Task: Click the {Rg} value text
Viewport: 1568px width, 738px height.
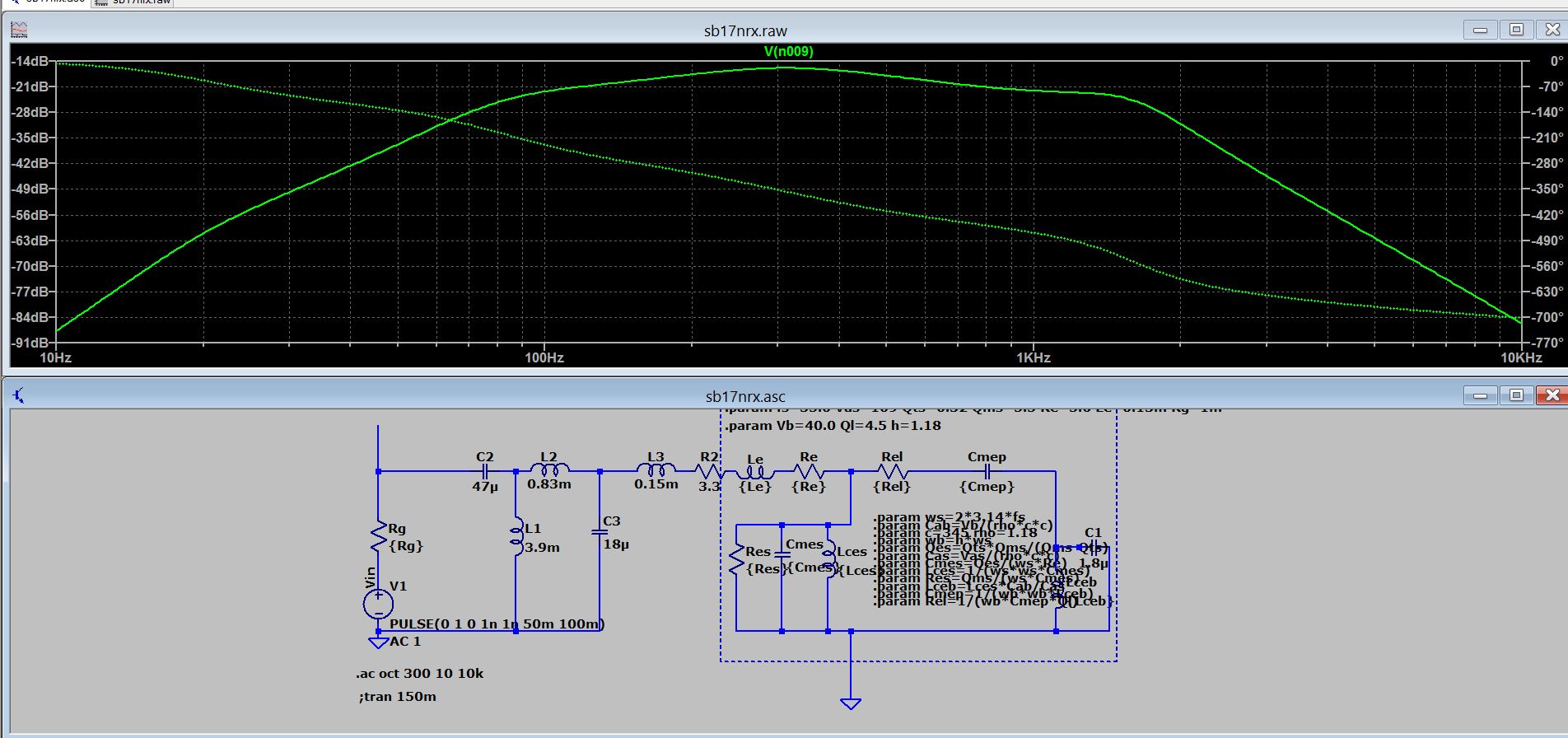Action: (405, 545)
